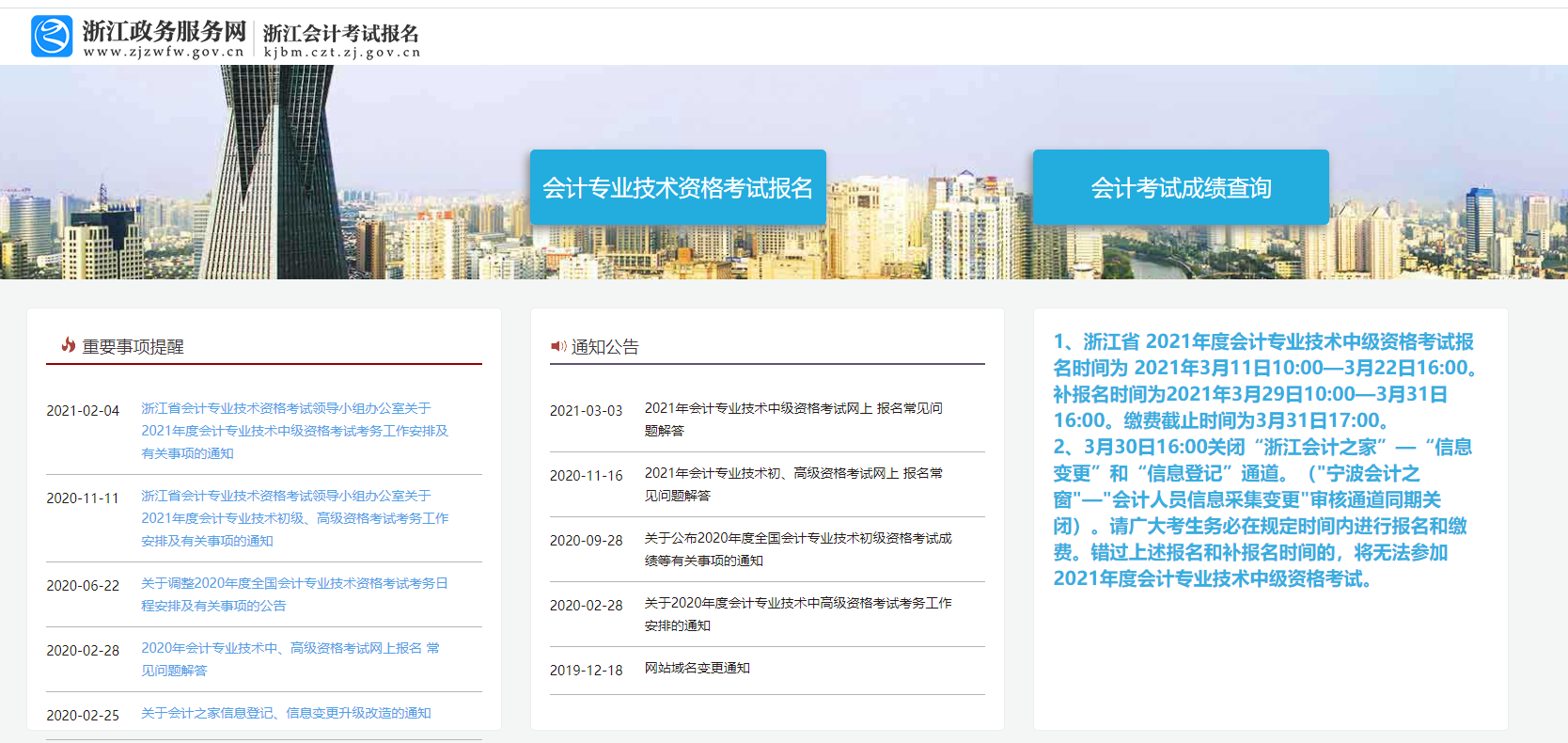The width and height of the screenshot is (1568, 743).
Task: Click date 2020-02-25 in reminders list
Action: click(83, 716)
